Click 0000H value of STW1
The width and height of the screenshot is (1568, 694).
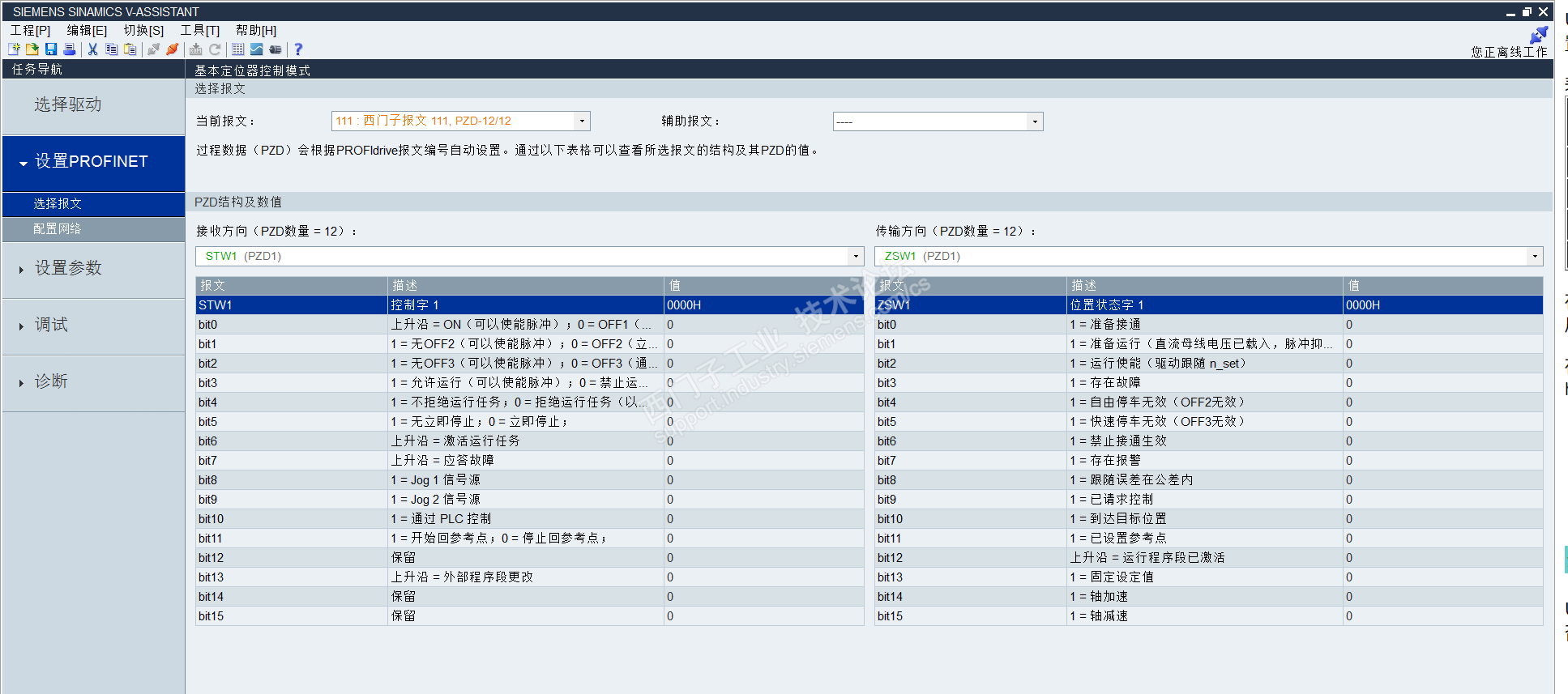(x=684, y=305)
